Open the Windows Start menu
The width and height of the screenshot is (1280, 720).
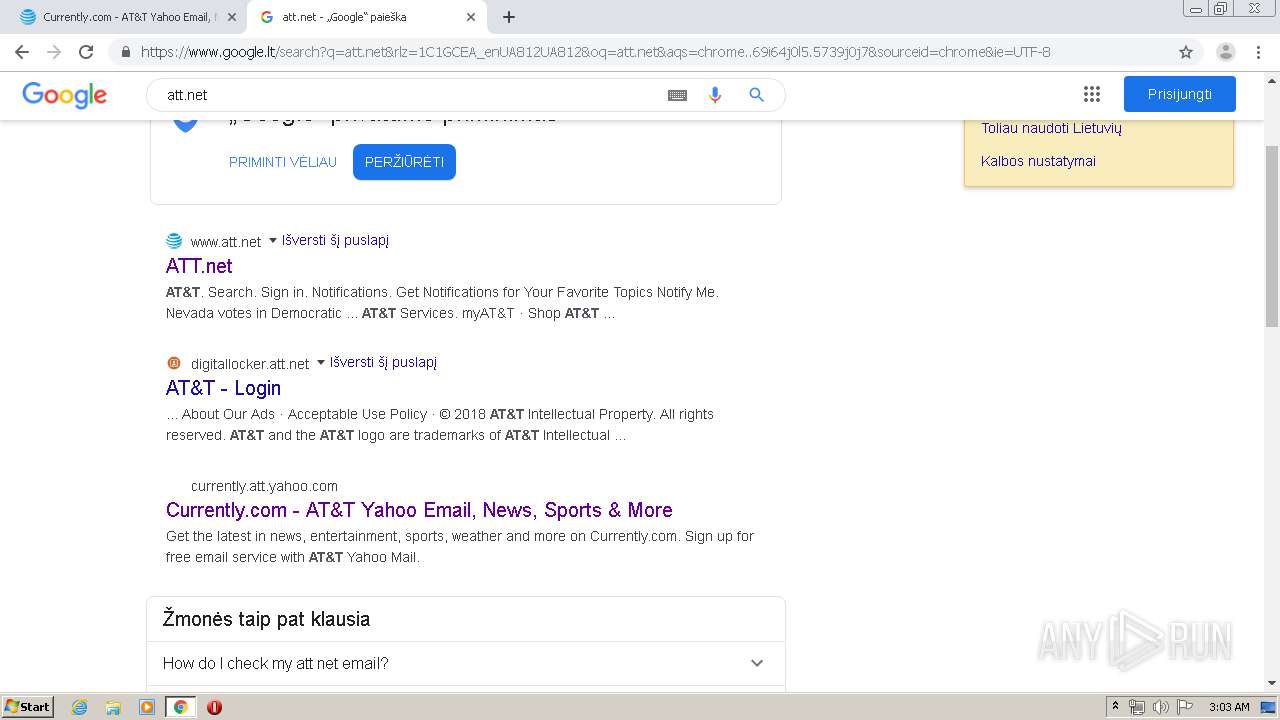(x=27, y=707)
